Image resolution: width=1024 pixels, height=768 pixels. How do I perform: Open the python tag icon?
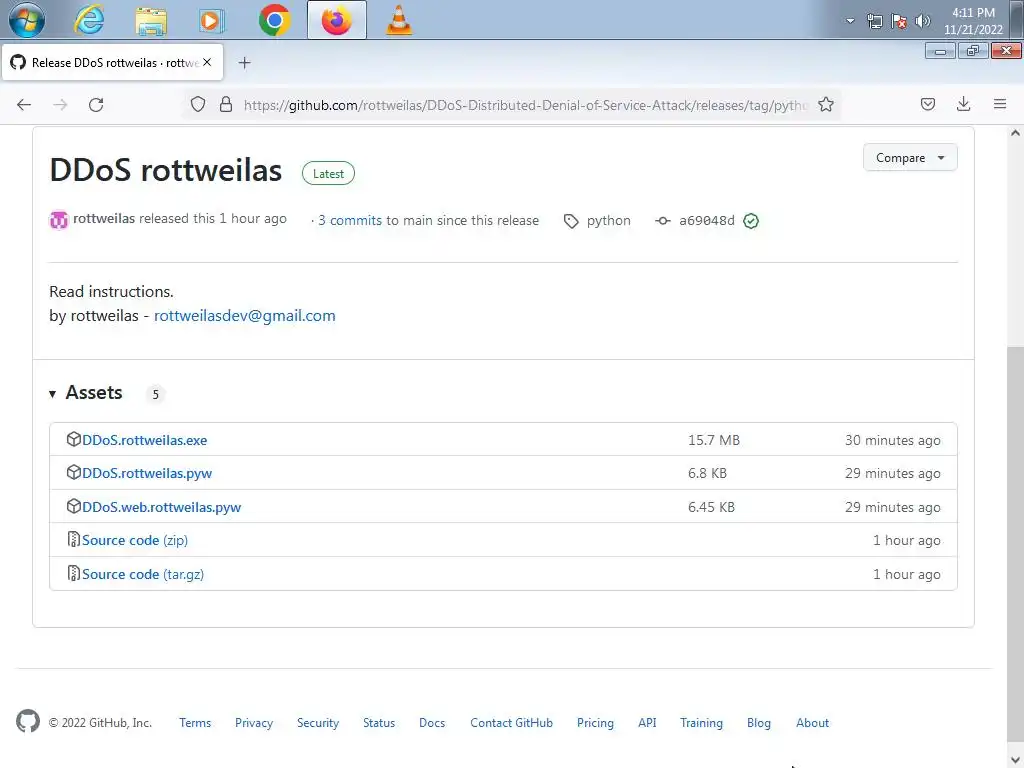pyautogui.click(x=571, y=221)
